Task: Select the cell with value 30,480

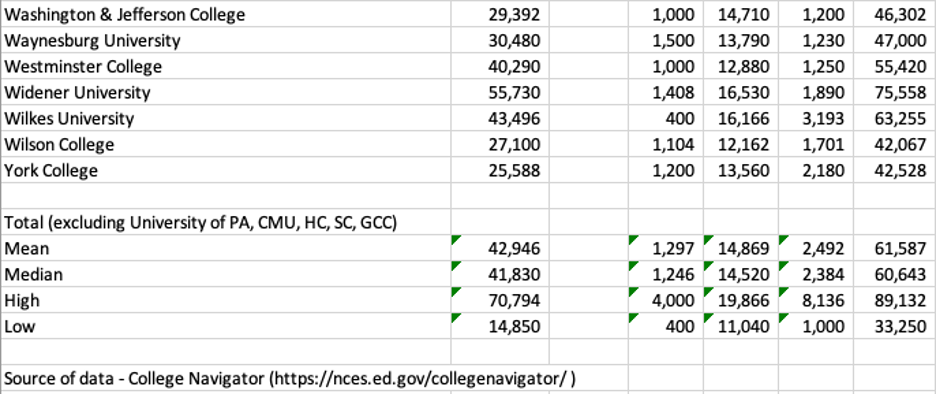Action: (500, 41)
